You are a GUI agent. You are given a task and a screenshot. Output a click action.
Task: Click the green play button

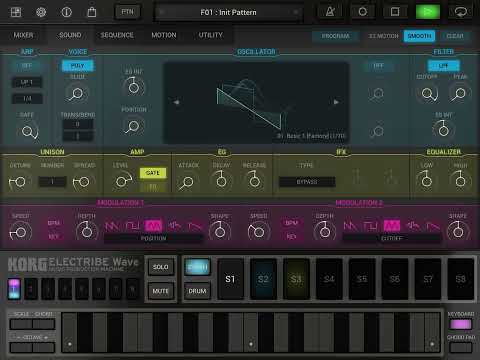click(x=428, y=12)
